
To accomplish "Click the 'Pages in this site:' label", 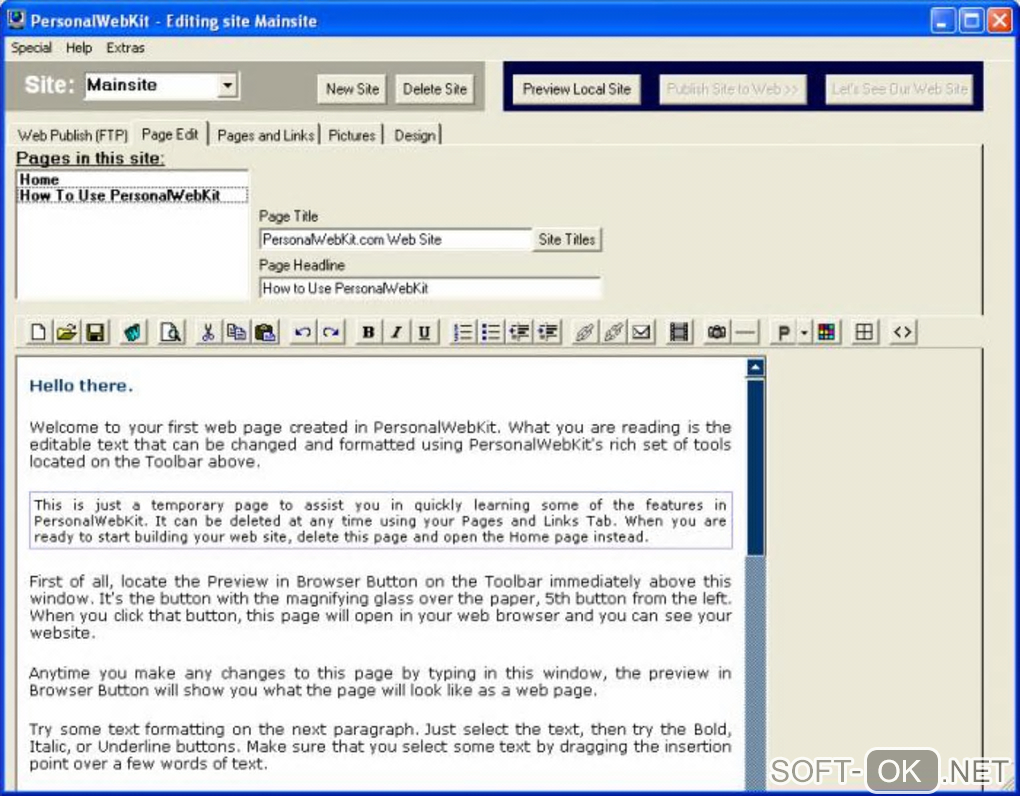I will click(x=90, y=158).
